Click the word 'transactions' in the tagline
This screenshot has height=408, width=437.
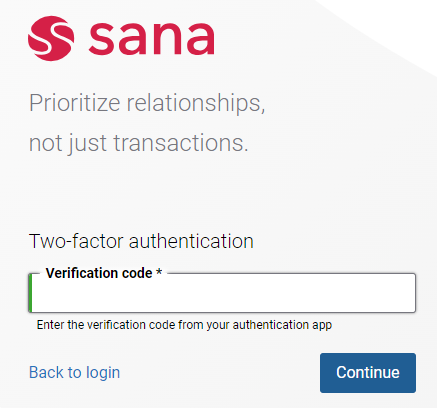(181, 143)
